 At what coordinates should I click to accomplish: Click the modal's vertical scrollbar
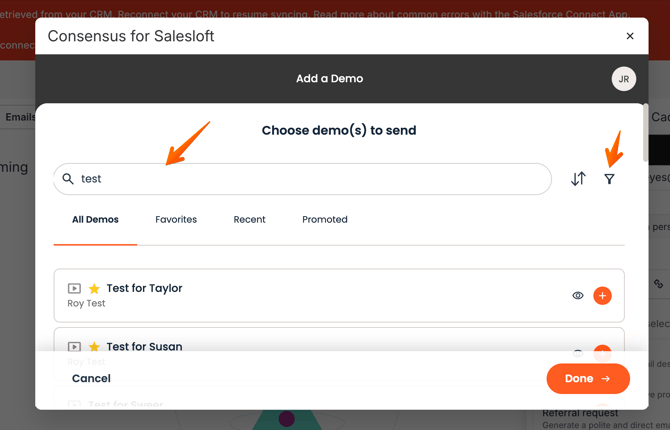(645, 133)
